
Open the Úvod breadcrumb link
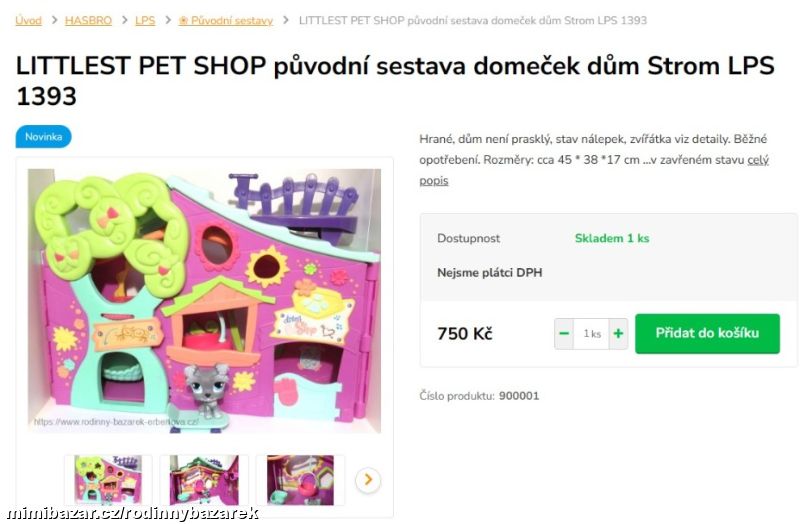tap(29, 20)
